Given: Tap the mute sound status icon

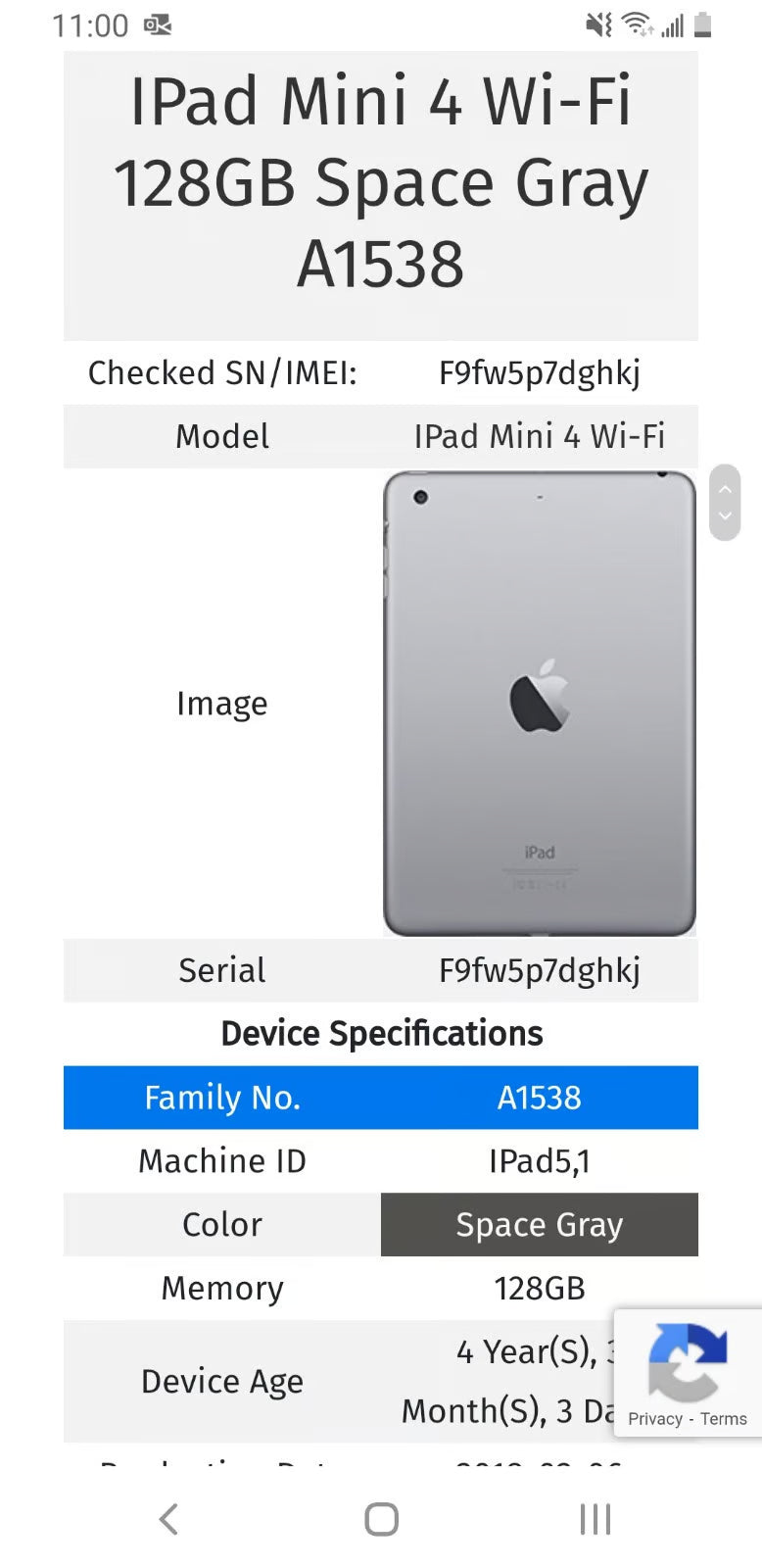Looking at the screenshot, I should pyautogui.click(x=597, y=24).
